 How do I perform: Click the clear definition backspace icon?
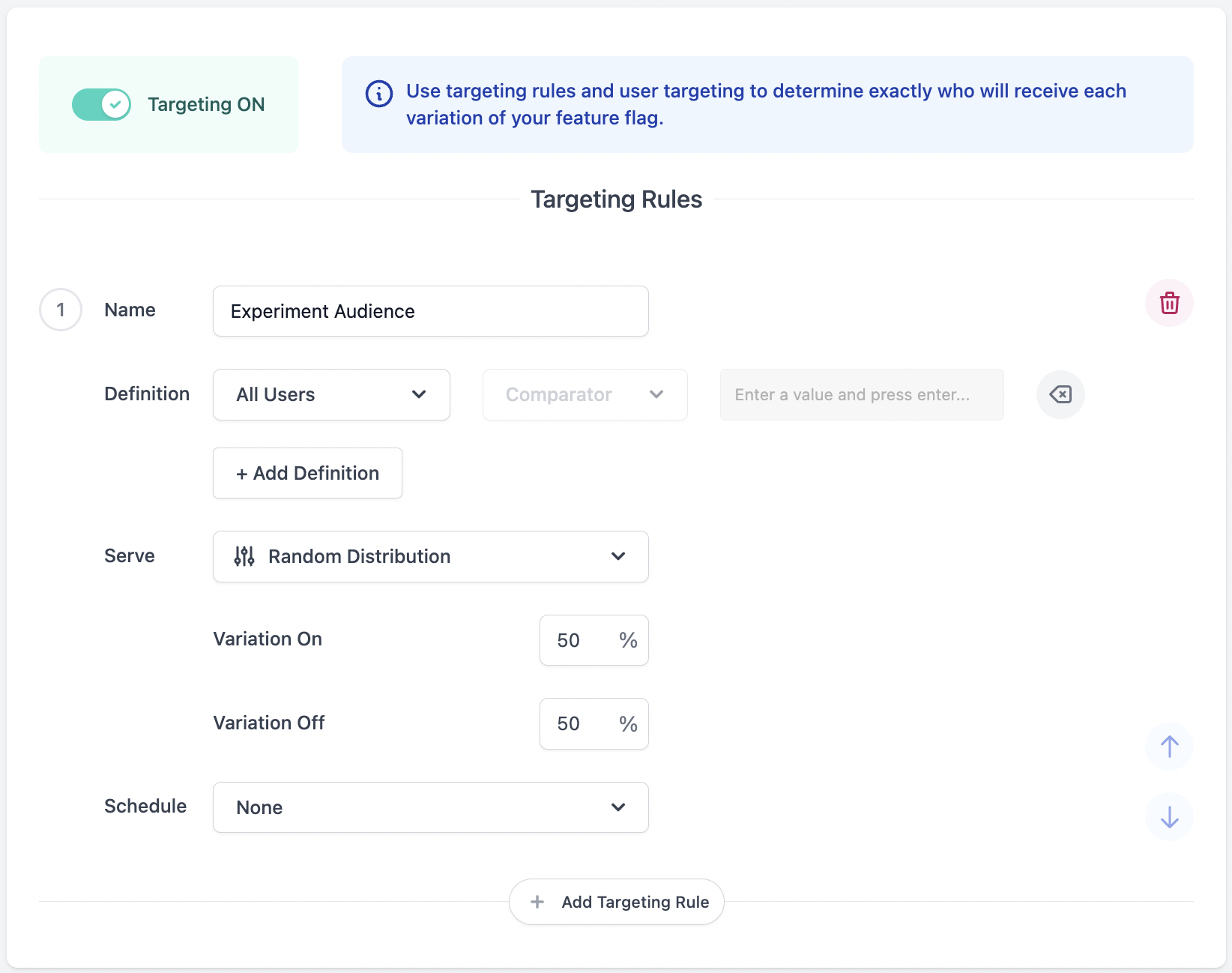[1060, 394]
